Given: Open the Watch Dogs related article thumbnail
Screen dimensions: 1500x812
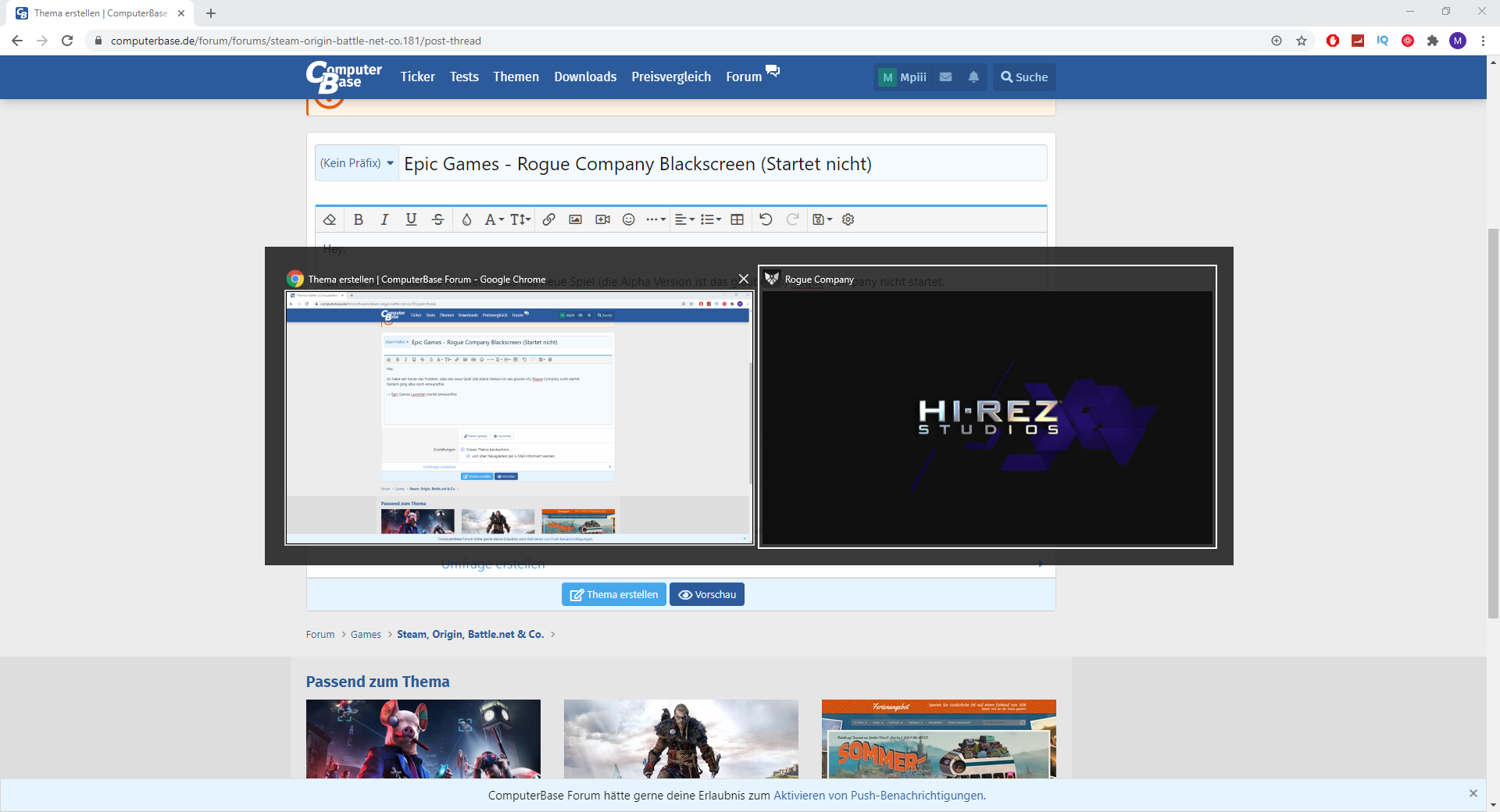Looking at the screenshot, I should point(423,739).
